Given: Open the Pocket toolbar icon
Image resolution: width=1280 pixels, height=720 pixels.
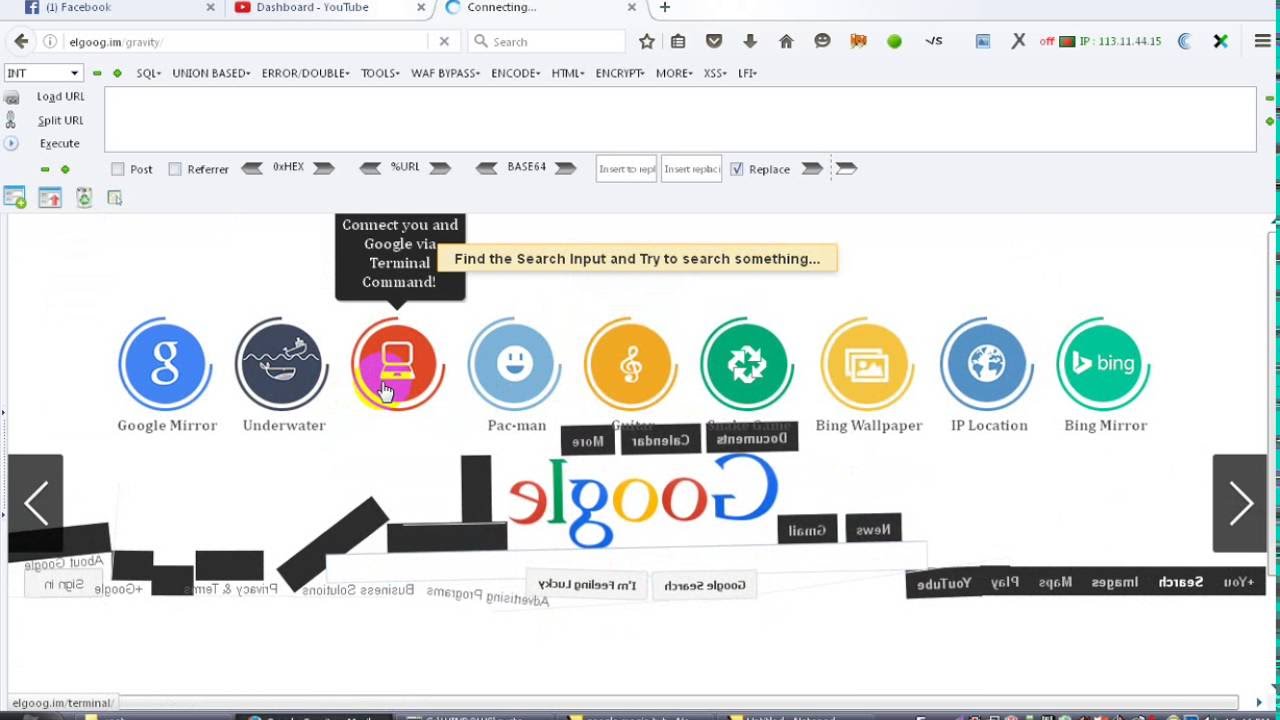Looking at the screenshot, I should (714, 41).
